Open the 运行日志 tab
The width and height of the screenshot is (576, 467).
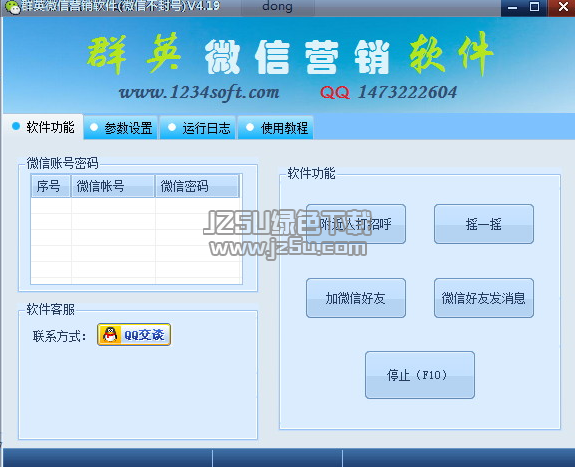point(199,128)
